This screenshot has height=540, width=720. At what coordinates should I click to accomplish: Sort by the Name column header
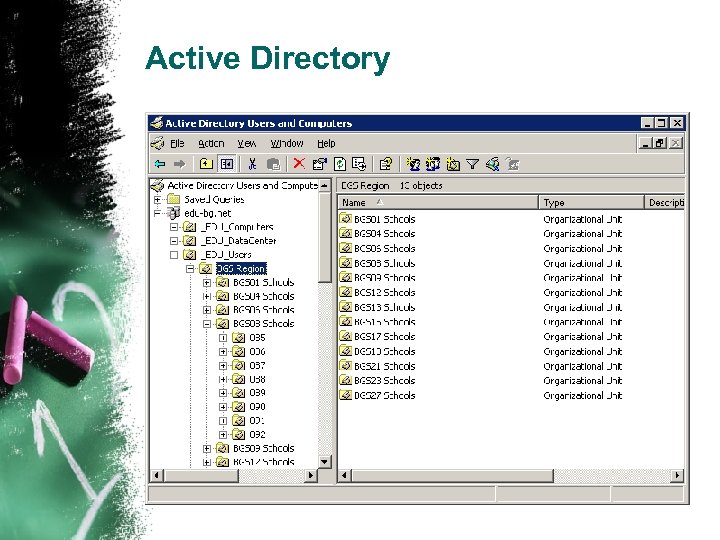click(438, 202)
